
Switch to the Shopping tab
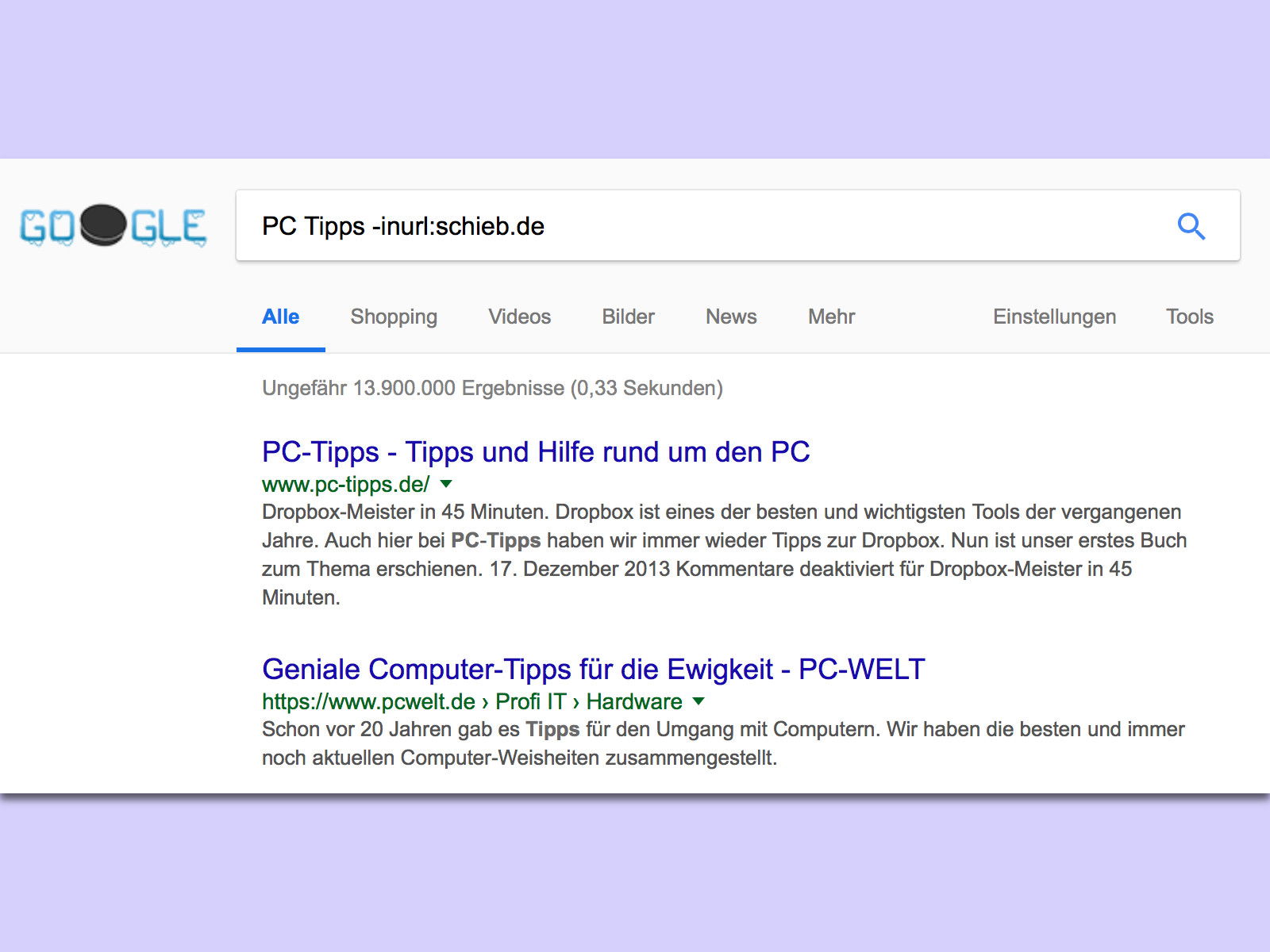click(x=394, y=317)
